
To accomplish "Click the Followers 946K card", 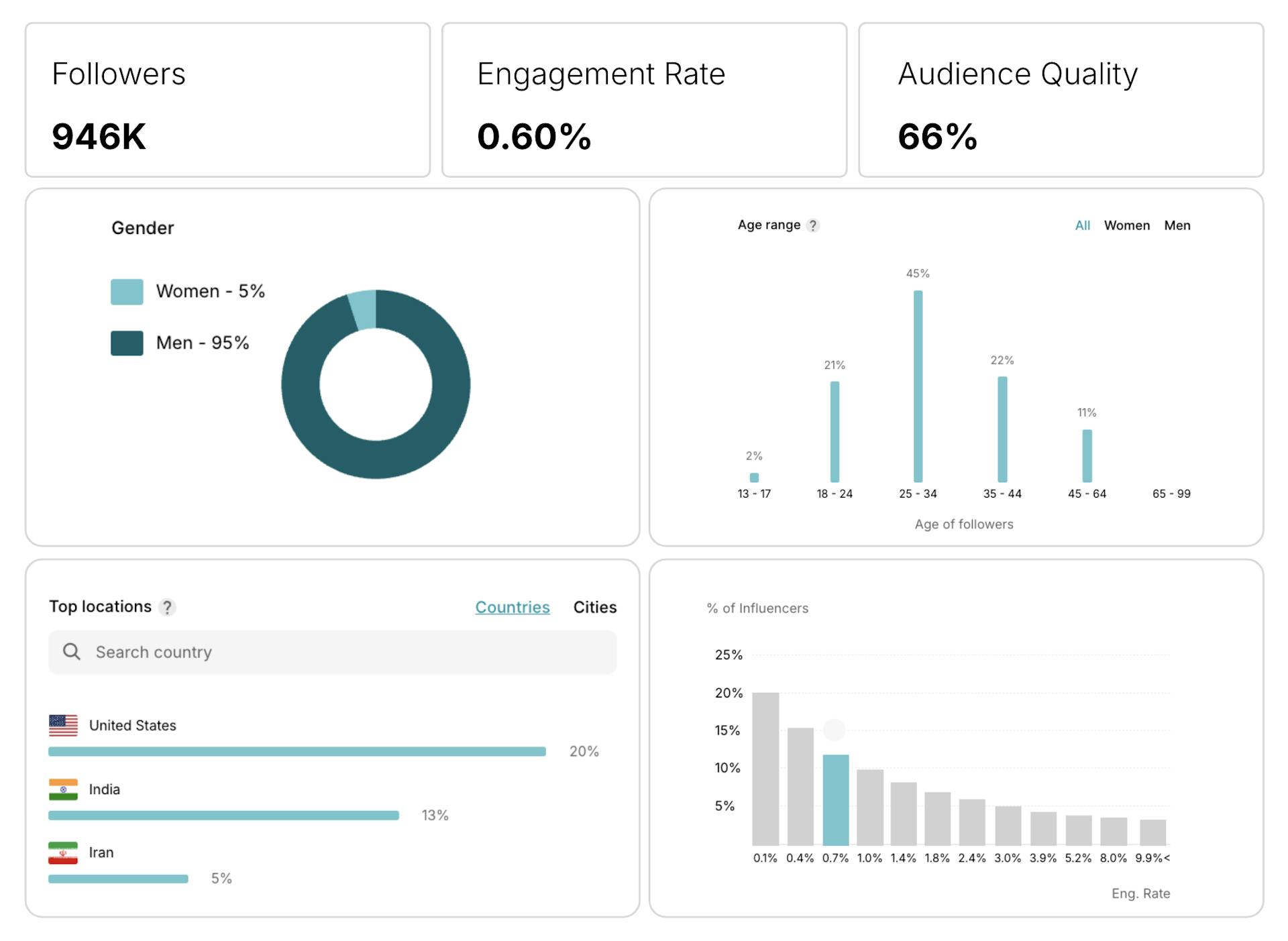I will 227,100.
